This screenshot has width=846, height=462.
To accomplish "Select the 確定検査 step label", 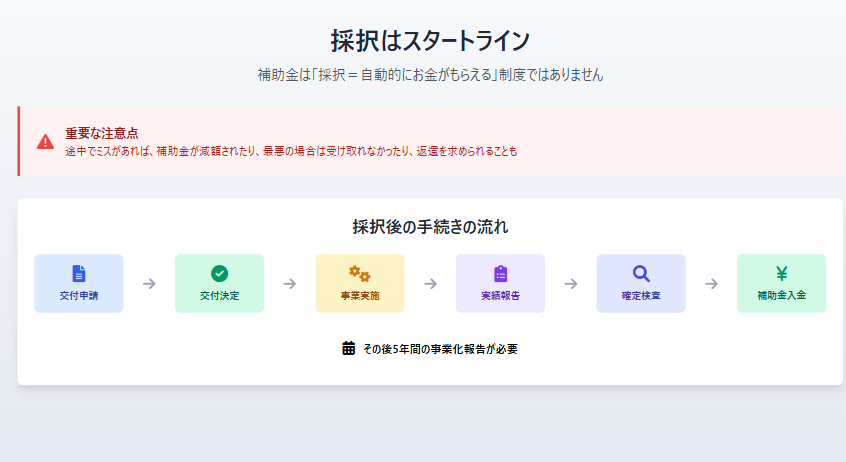I will [641, 295].
